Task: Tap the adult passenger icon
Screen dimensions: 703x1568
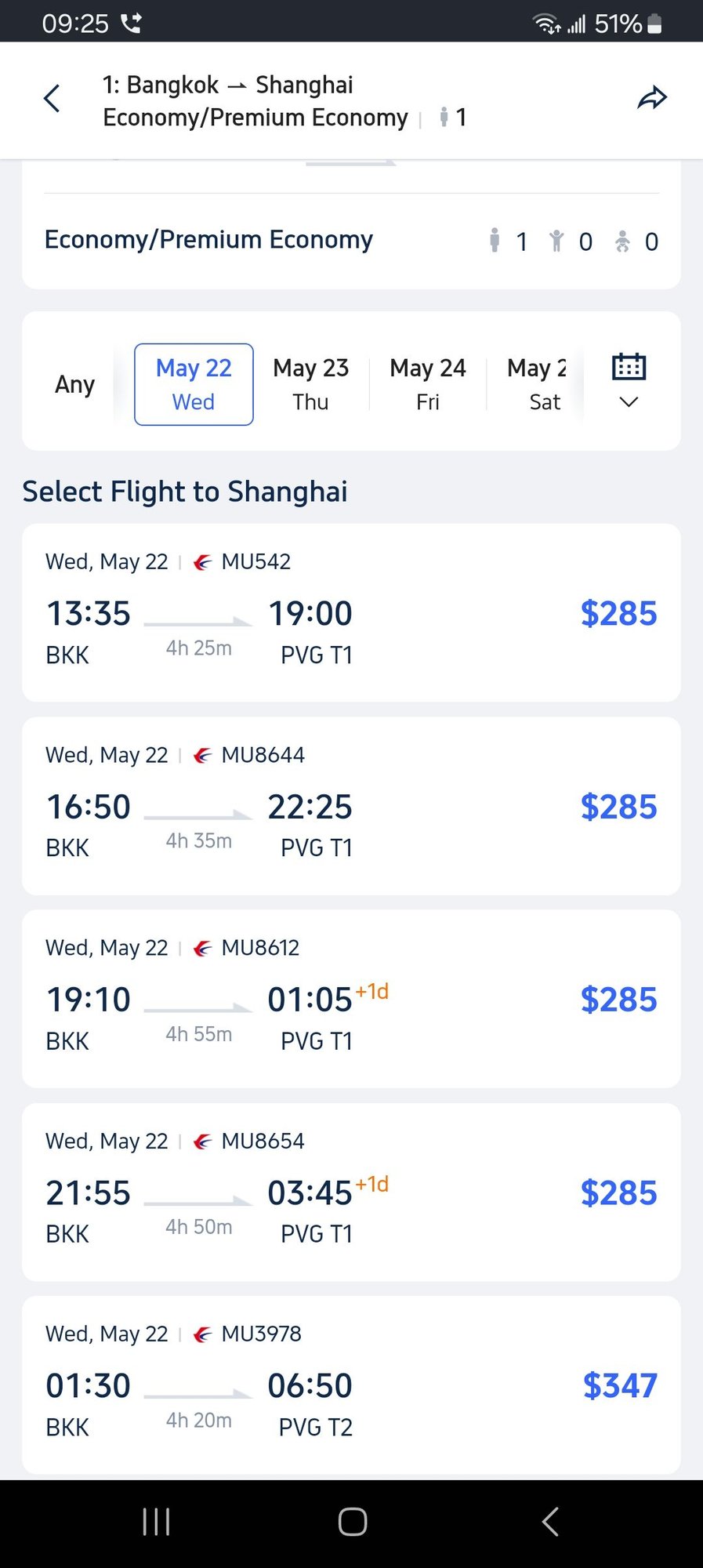Action: tap(495, 241)
